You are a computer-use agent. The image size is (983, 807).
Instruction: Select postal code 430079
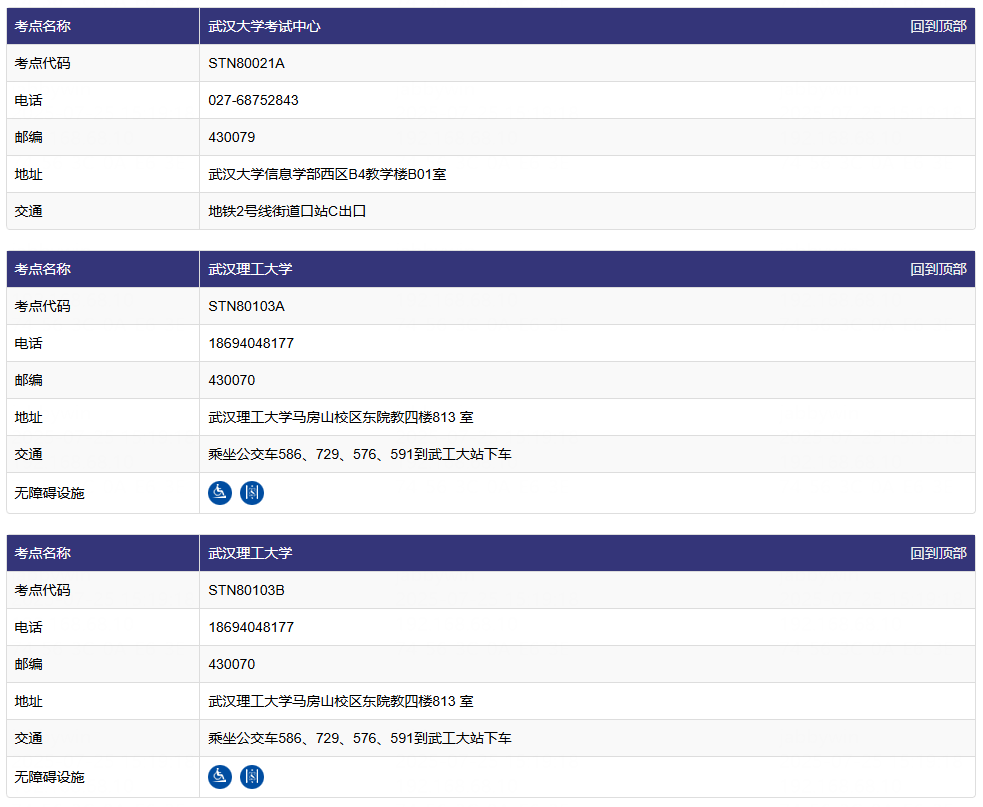[x=232, y=137]
